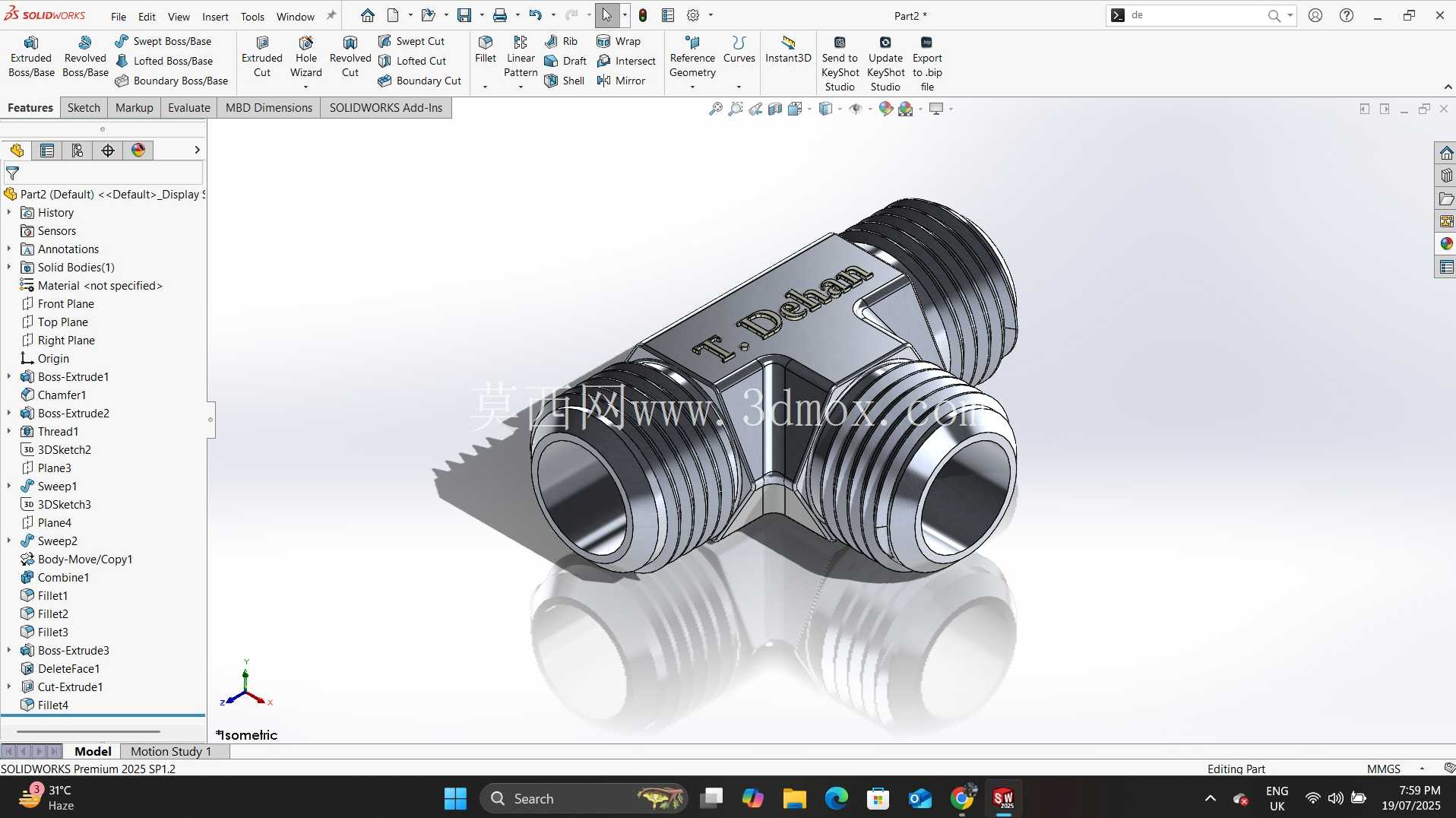Click the Edit Appearance color ball
1456x818 pixels.
click(885, 109)
